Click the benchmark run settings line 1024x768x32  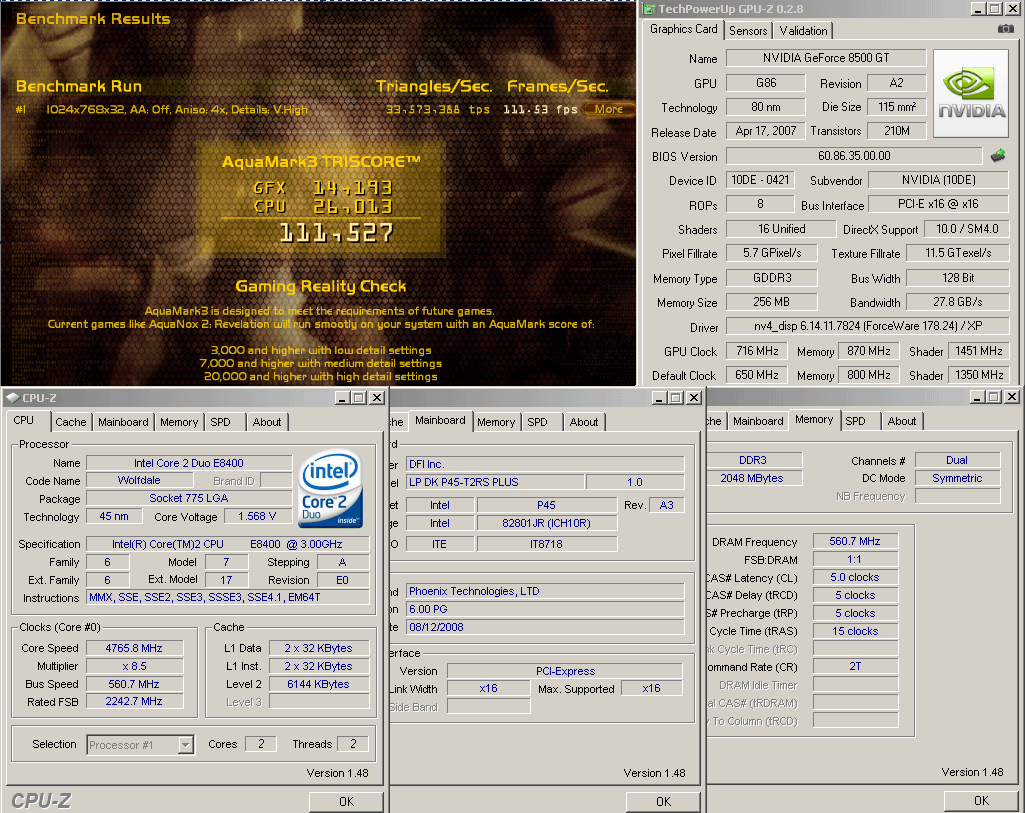click(176, 109)
